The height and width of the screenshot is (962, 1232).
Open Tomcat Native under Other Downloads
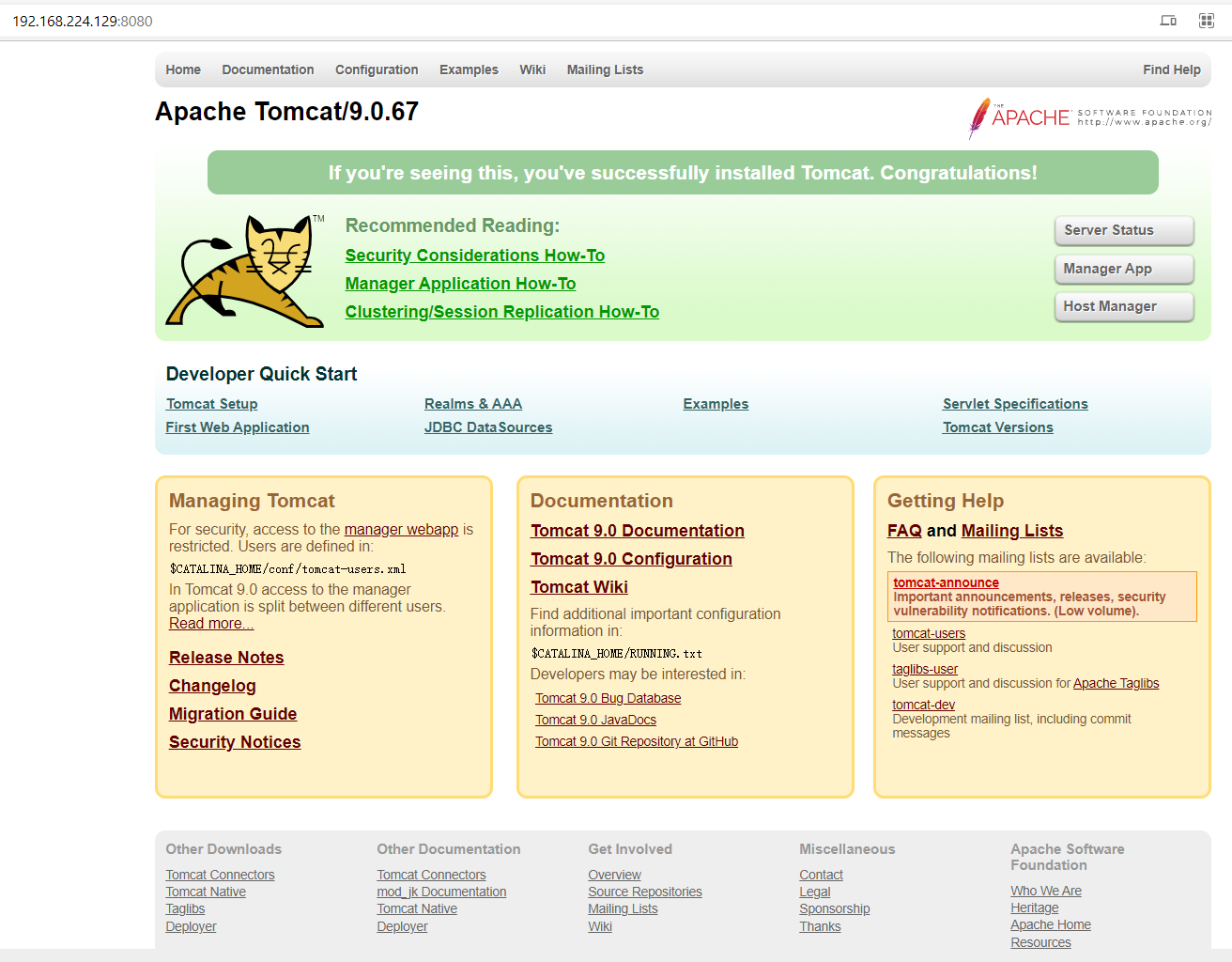206,892
